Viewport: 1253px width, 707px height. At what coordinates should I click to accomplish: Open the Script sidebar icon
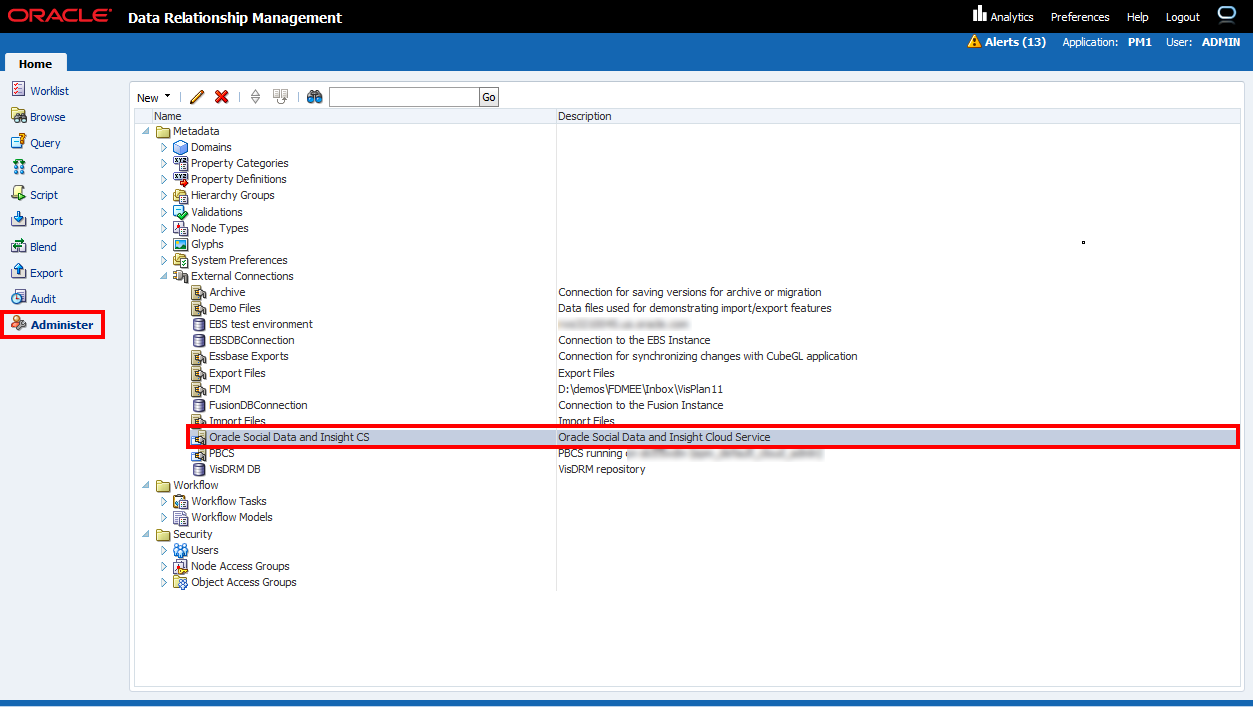19,194
